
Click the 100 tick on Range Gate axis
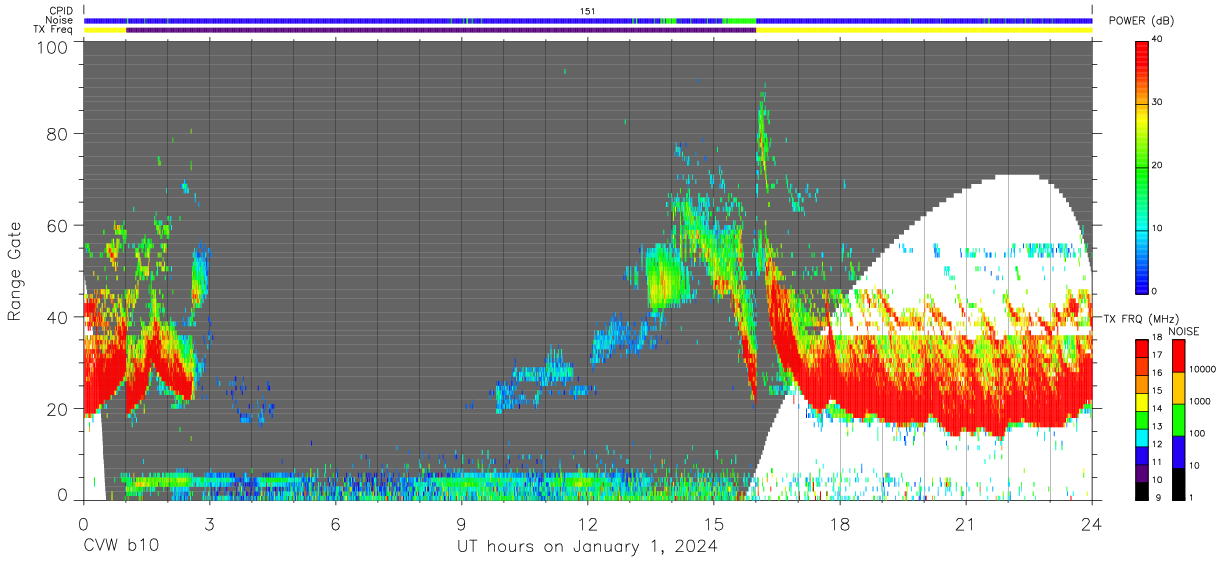[52, 46]
